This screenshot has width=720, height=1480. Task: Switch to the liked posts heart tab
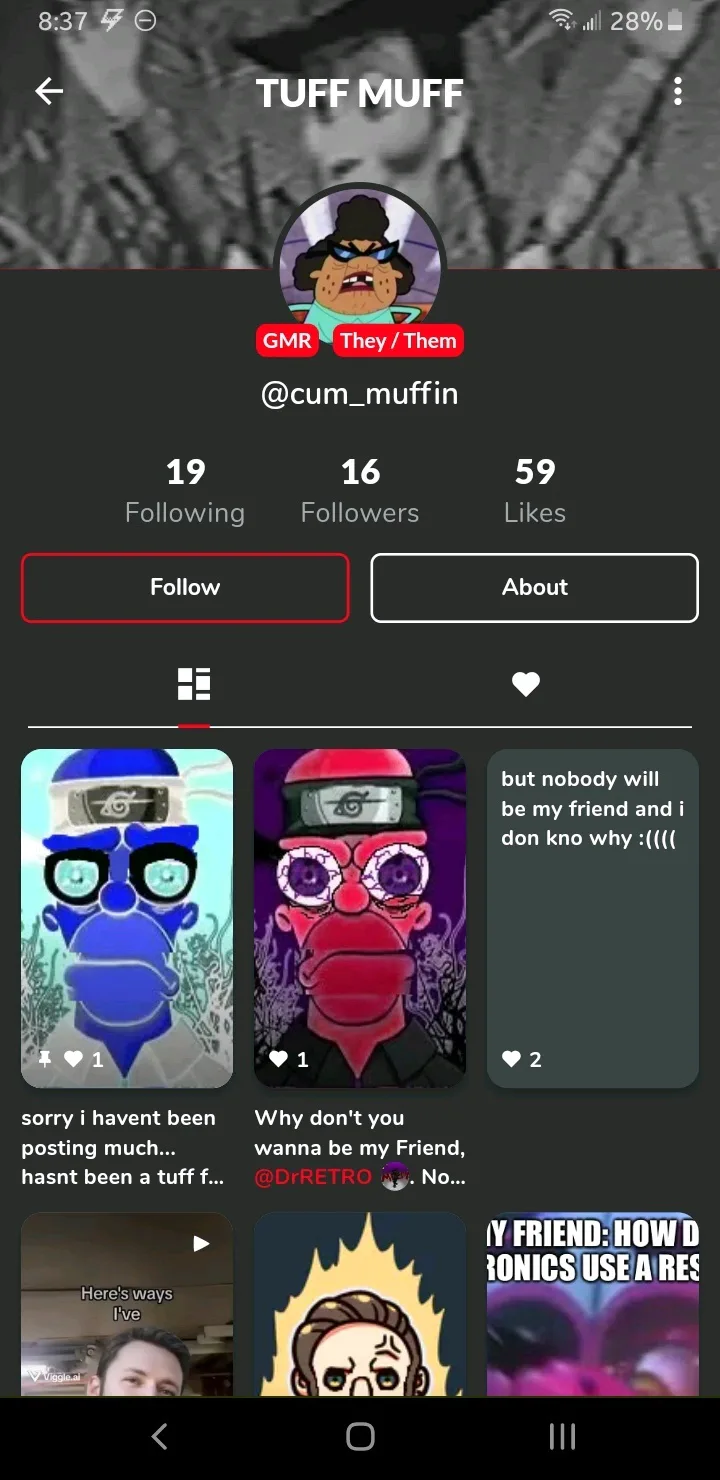pyautogui.click(x=526, y=684)
